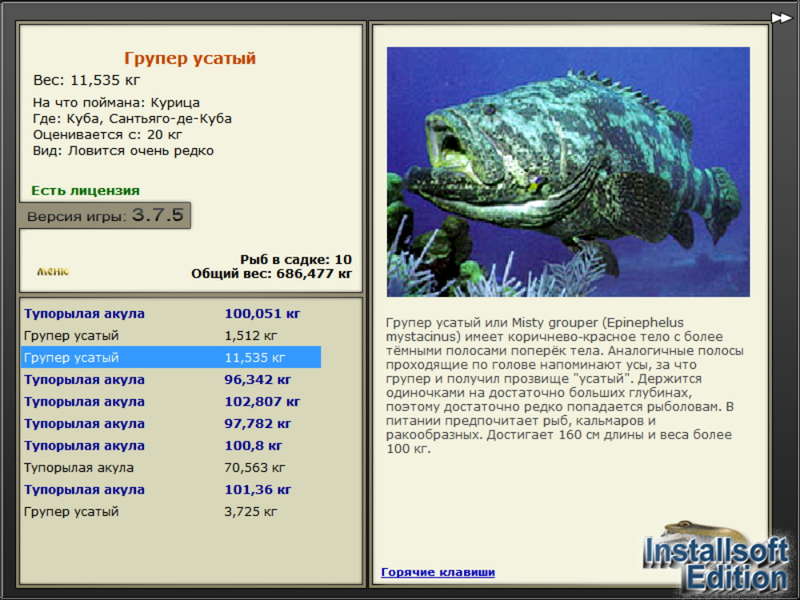Screen dimensions: 800x600
Task: Choose the Тупорылая акула 101,36 кг row
Action: [x=171, y=489]
